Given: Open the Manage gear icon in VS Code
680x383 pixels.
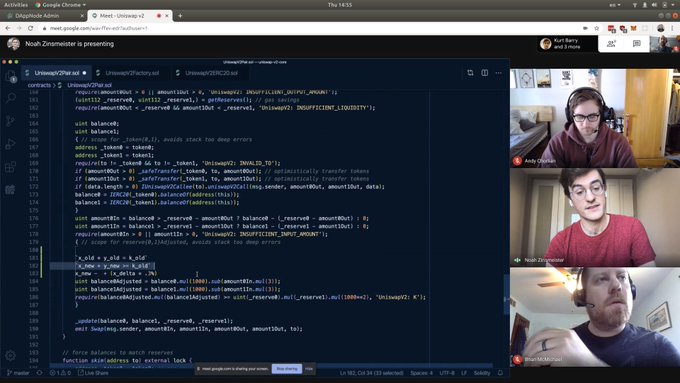Looking at the screenshot, I should 10,356.
